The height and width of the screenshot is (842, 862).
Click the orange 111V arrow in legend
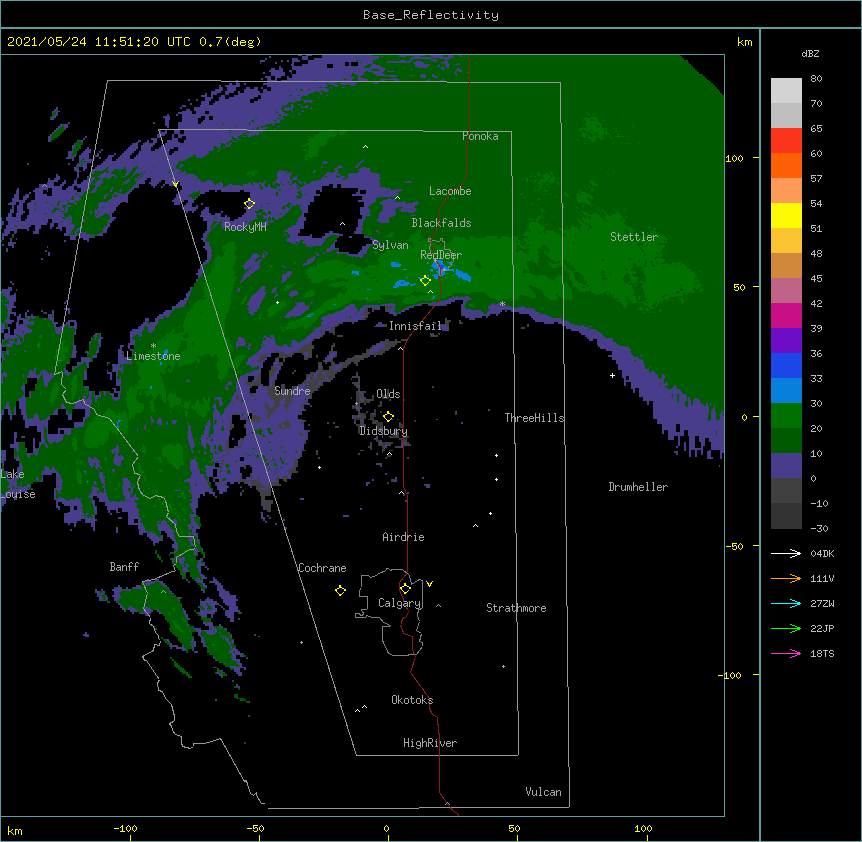tap(786, 578)
